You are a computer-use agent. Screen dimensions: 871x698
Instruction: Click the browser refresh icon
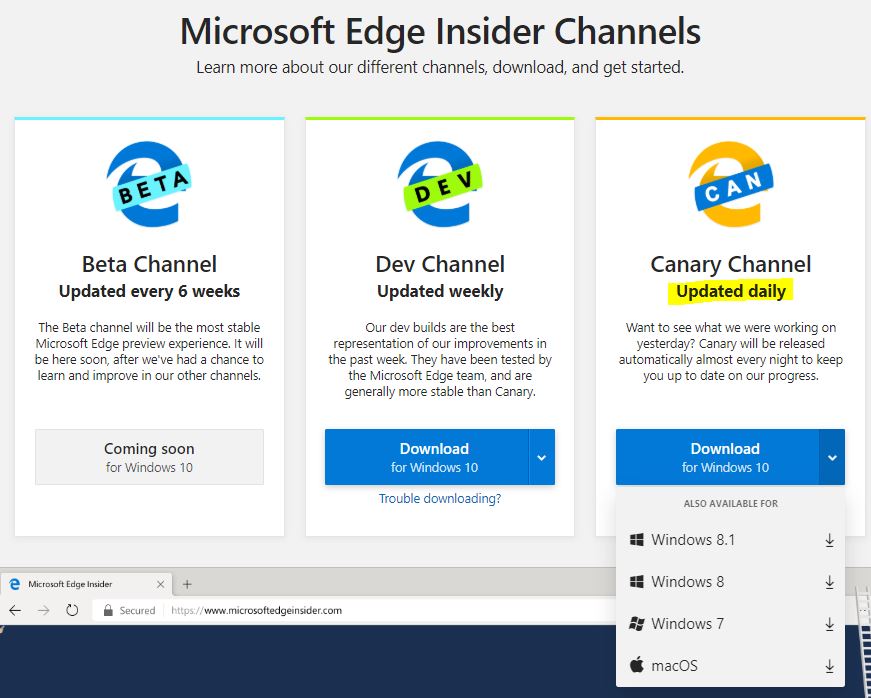tap(72, 610)
